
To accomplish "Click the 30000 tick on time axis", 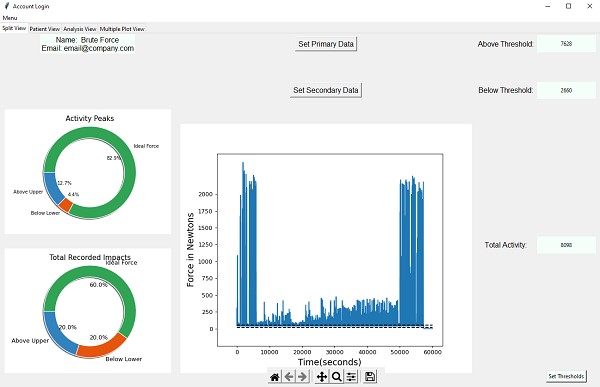I will tap(334, 352).
